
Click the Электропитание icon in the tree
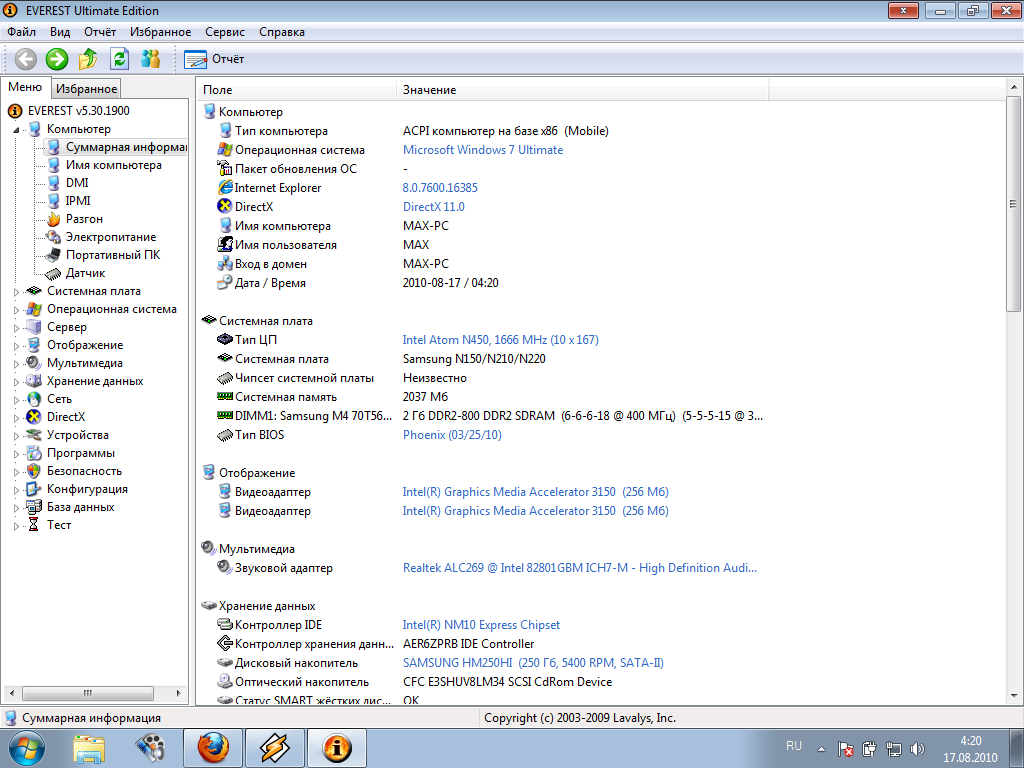54,237
